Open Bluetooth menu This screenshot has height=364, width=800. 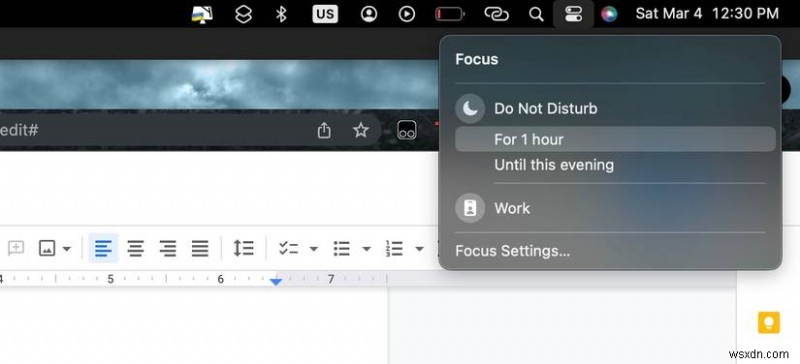click(281, 14)
